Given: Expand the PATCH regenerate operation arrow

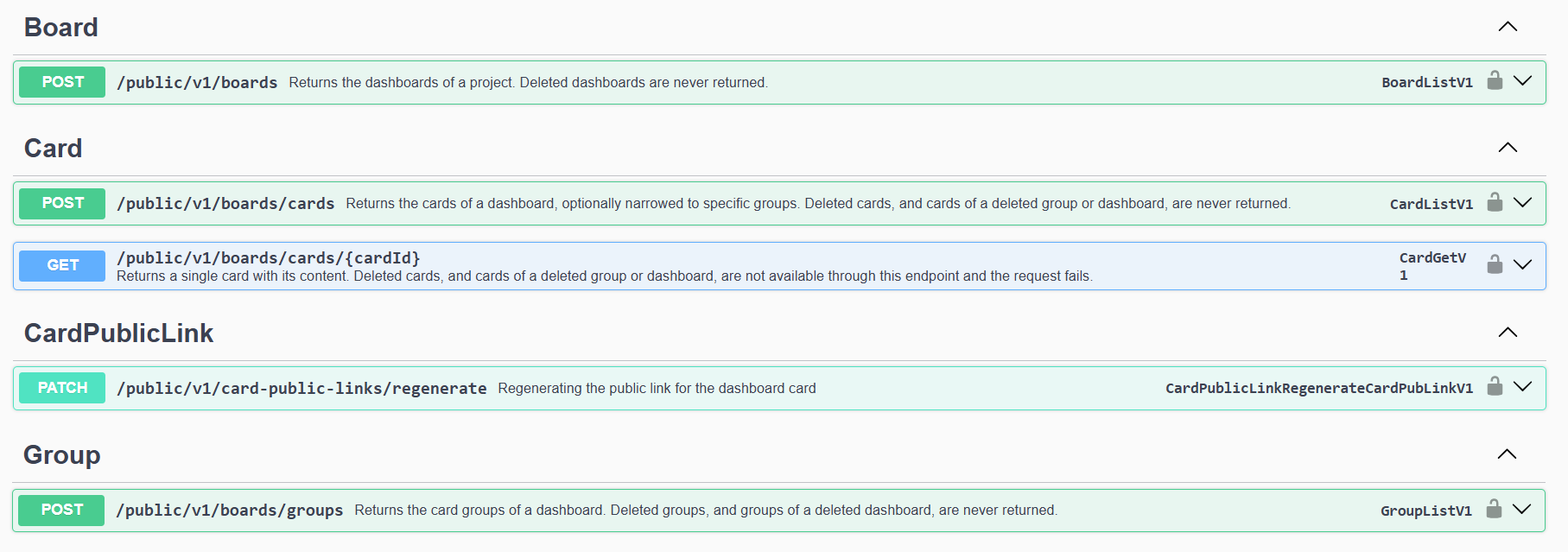Looking at the screenshot, I should (1523, 386).
